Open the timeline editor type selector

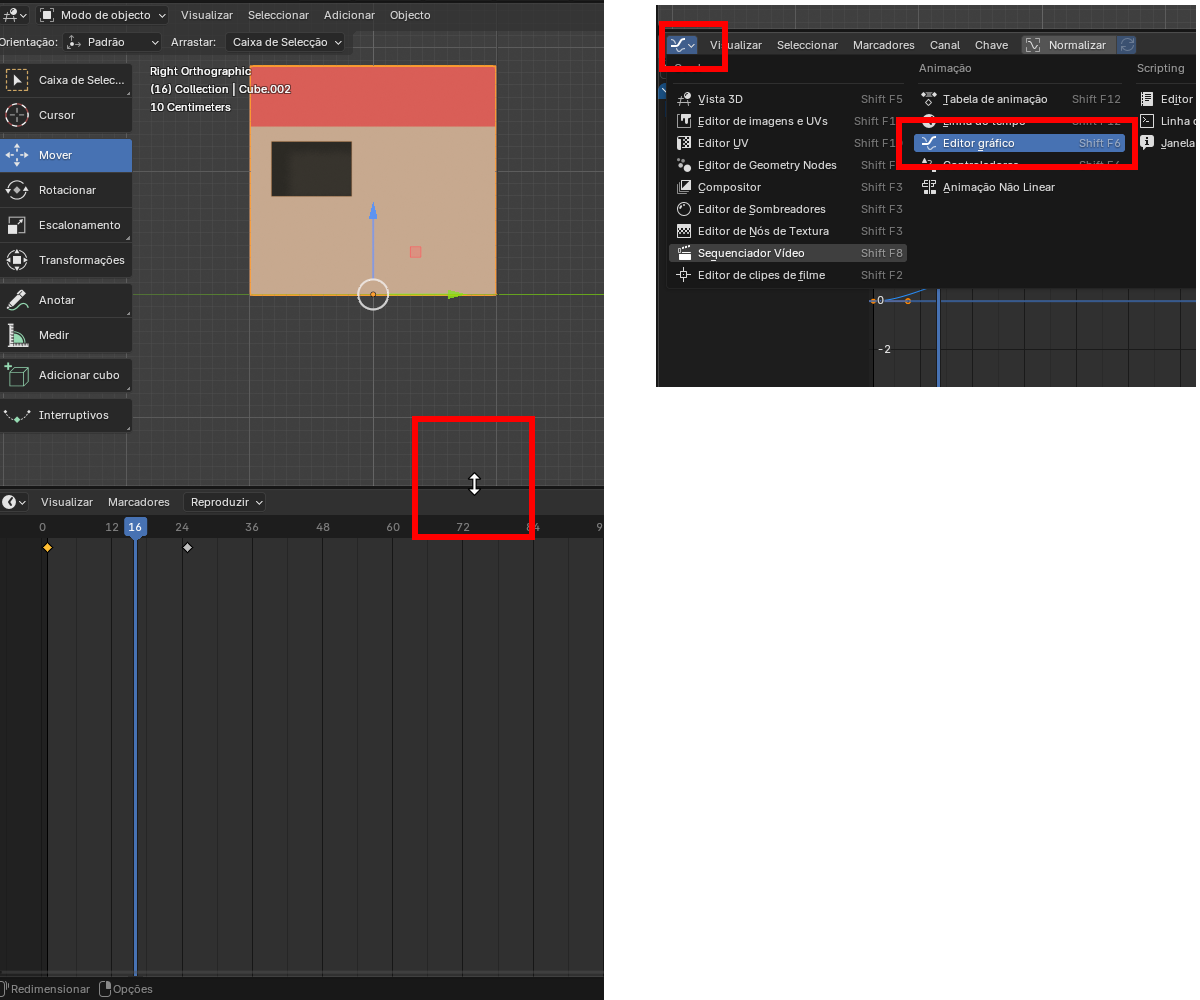pyautogui.click(x=14, y=502)
